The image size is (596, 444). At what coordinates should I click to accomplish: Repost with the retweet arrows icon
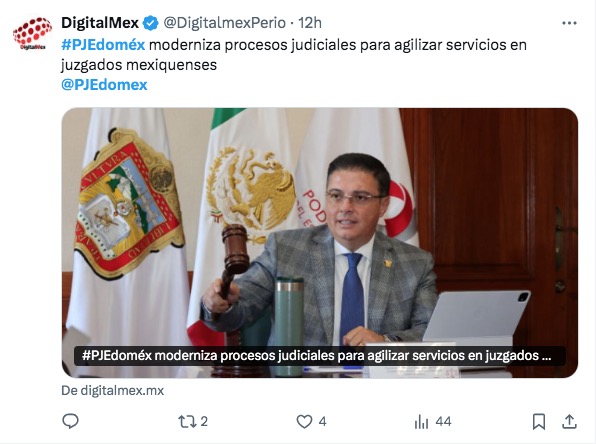(x=186, y=421)
